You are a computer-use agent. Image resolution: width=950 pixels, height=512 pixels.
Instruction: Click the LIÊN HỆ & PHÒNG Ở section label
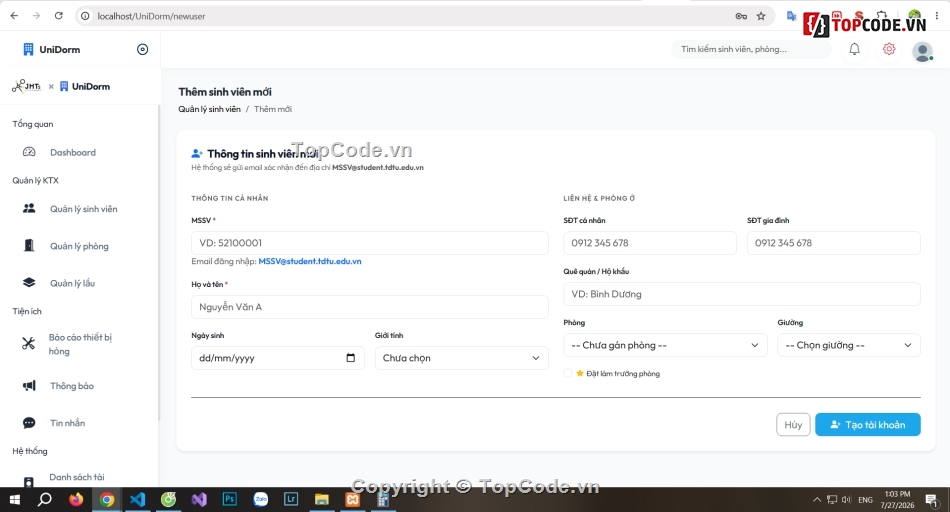599,198
